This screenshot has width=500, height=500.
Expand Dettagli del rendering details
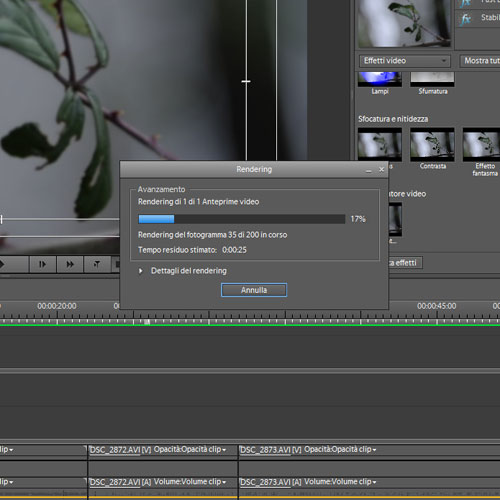[141, 271]
